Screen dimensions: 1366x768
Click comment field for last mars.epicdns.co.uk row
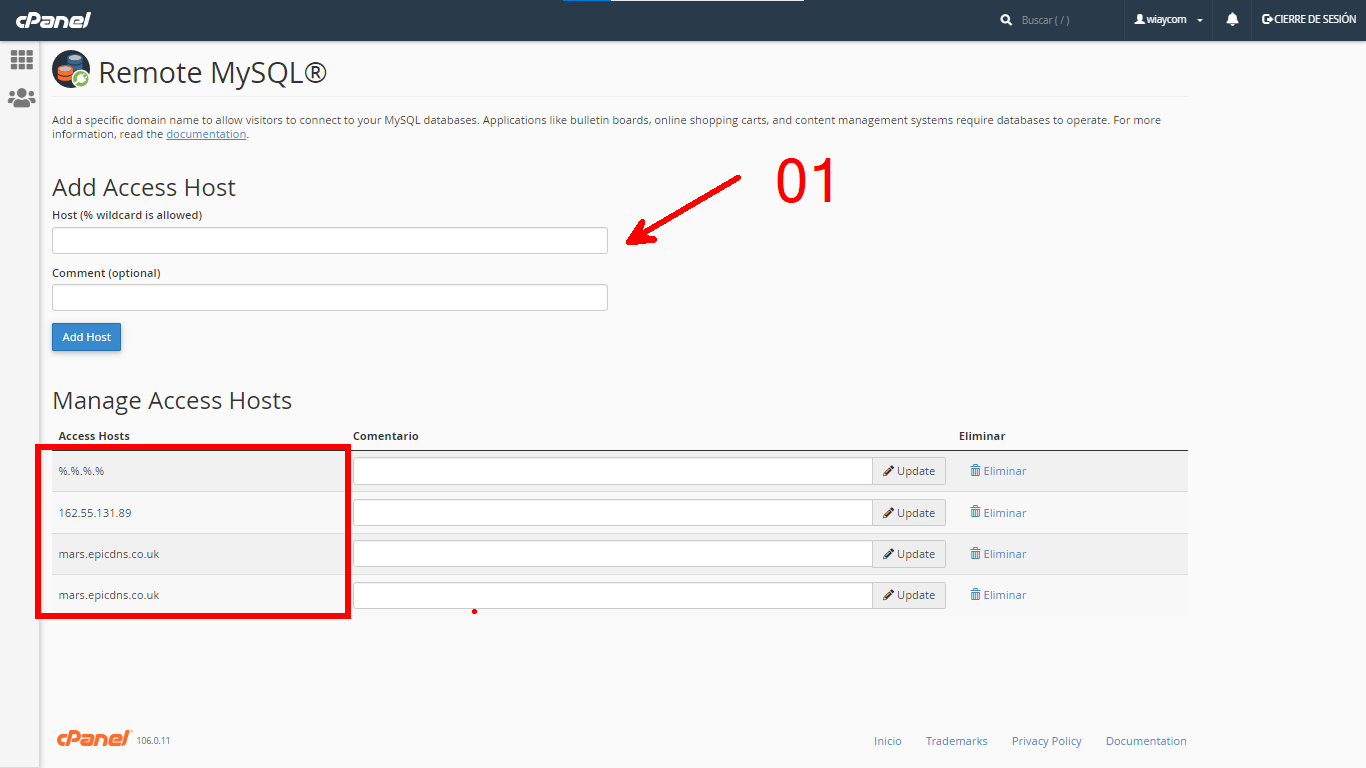tap(613, 595)
